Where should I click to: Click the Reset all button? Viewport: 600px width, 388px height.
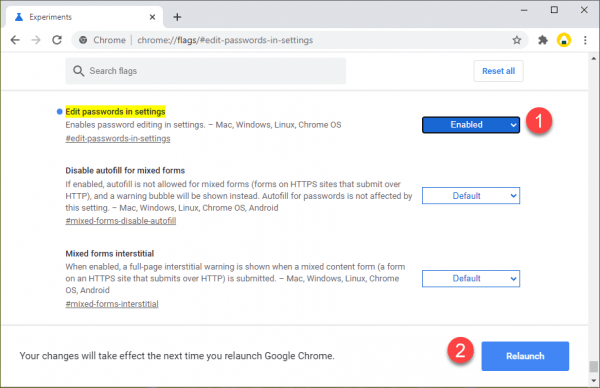(x=498, y=71)
